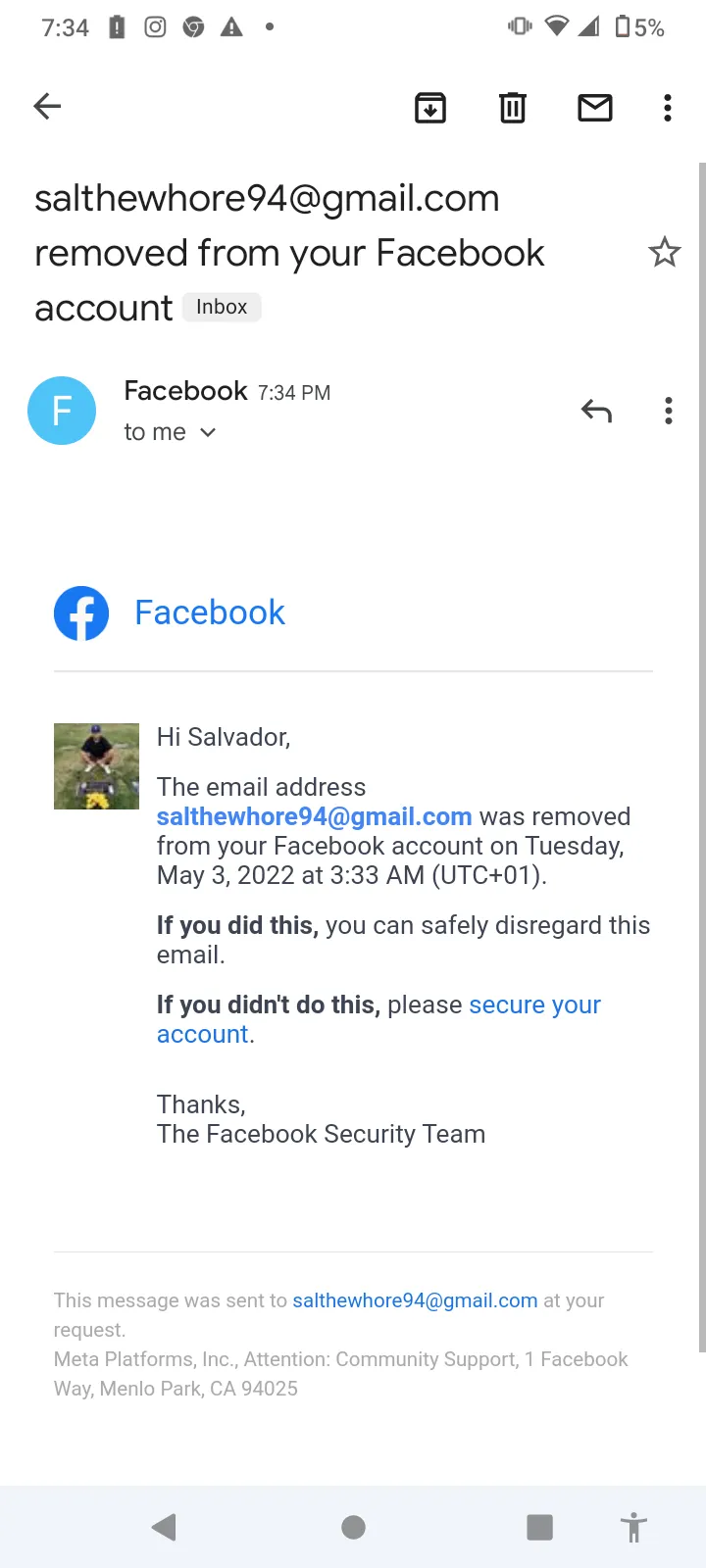Viewport: 706px width, 1568px height.
Task: Tap the Android back navigation triangle
Action: coord(164,1527)
